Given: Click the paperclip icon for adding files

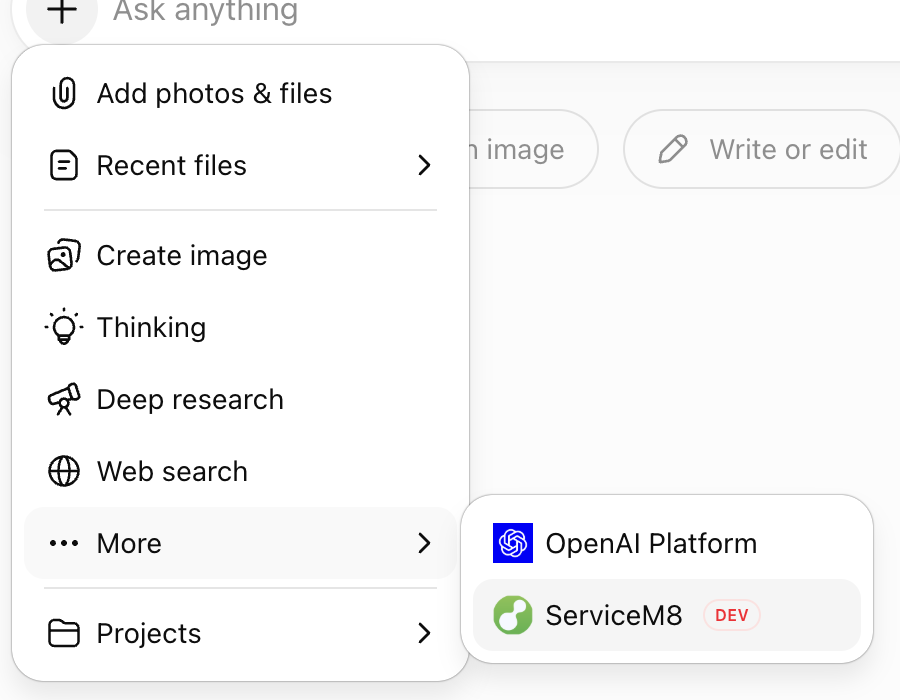Looking at the screenshot, I should click(x=64, y=93).
